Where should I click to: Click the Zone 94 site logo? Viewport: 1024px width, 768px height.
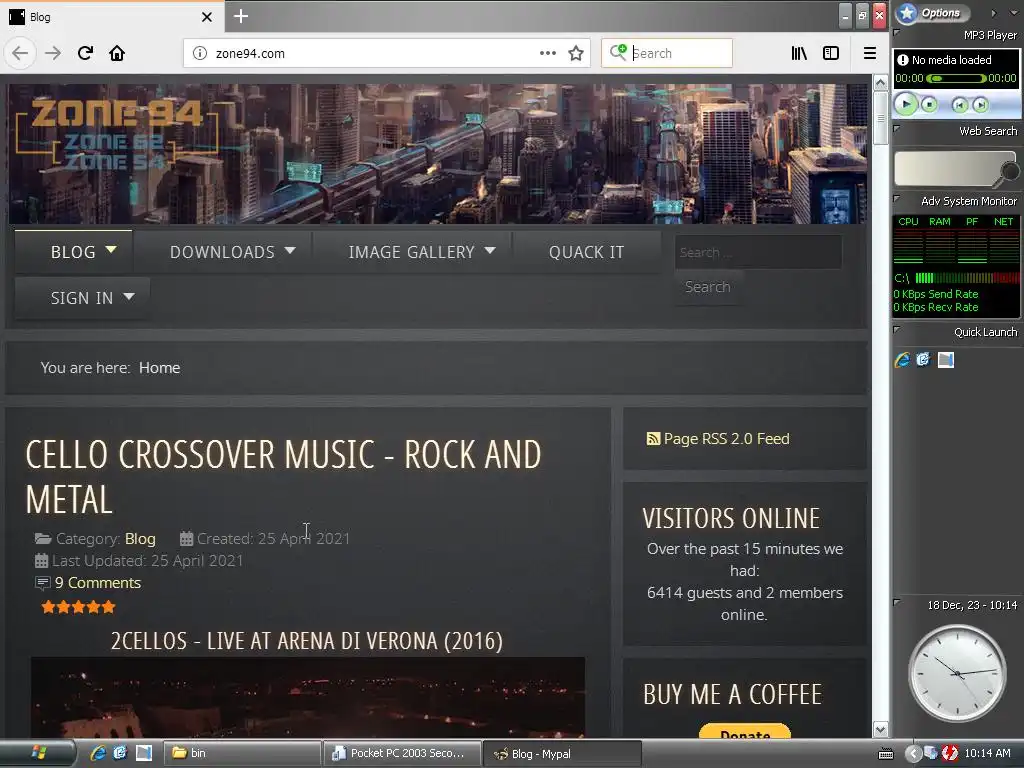[x=116, y=133]
